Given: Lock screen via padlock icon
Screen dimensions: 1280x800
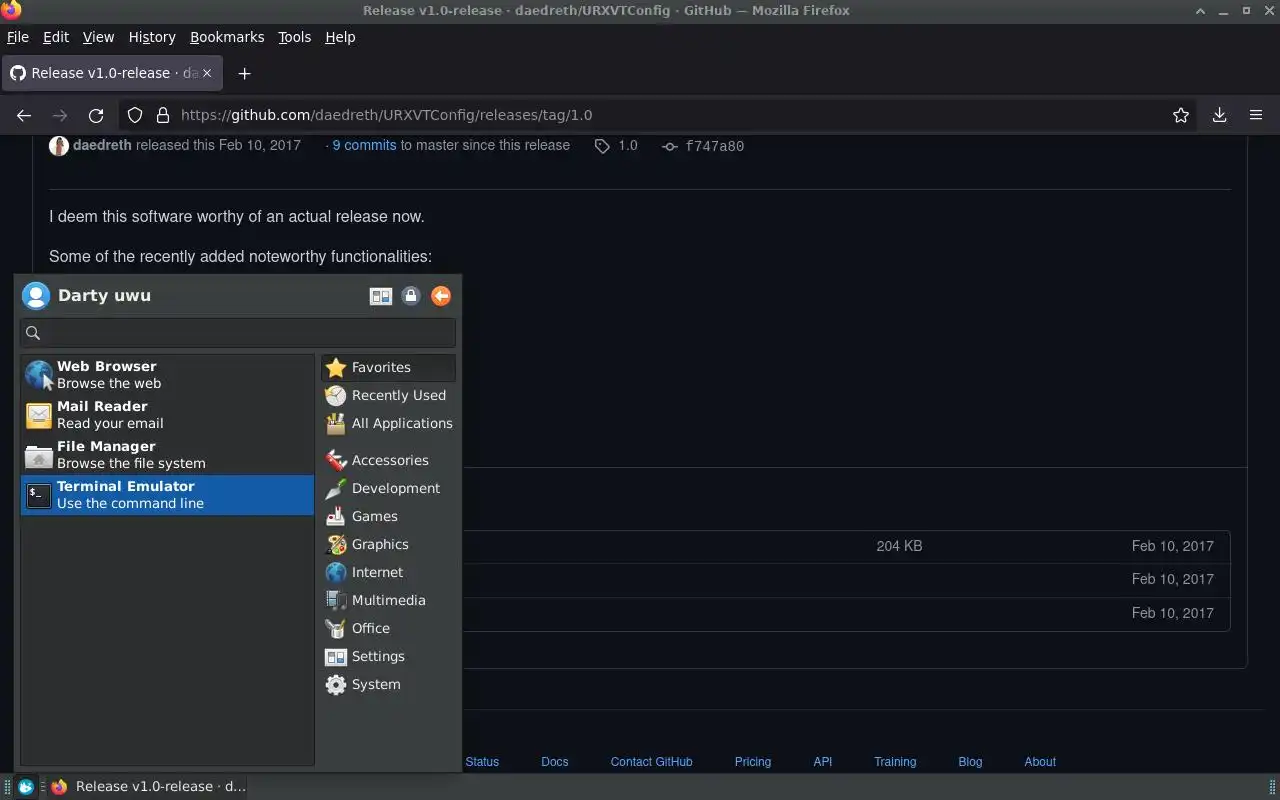Looking at the screenshot, I should point(411,296).
